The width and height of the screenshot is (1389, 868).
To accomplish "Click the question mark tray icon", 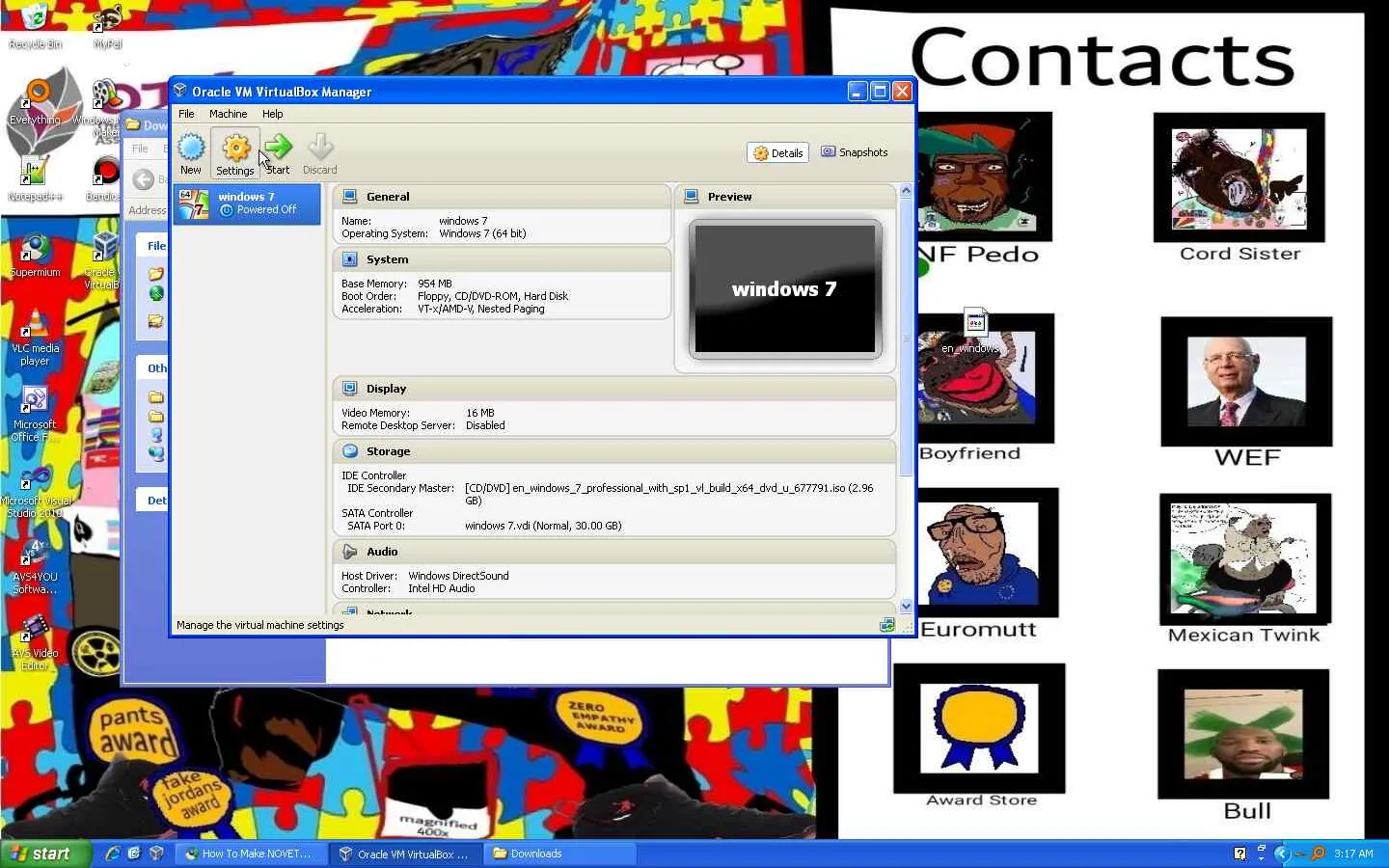I will 1239,854.
